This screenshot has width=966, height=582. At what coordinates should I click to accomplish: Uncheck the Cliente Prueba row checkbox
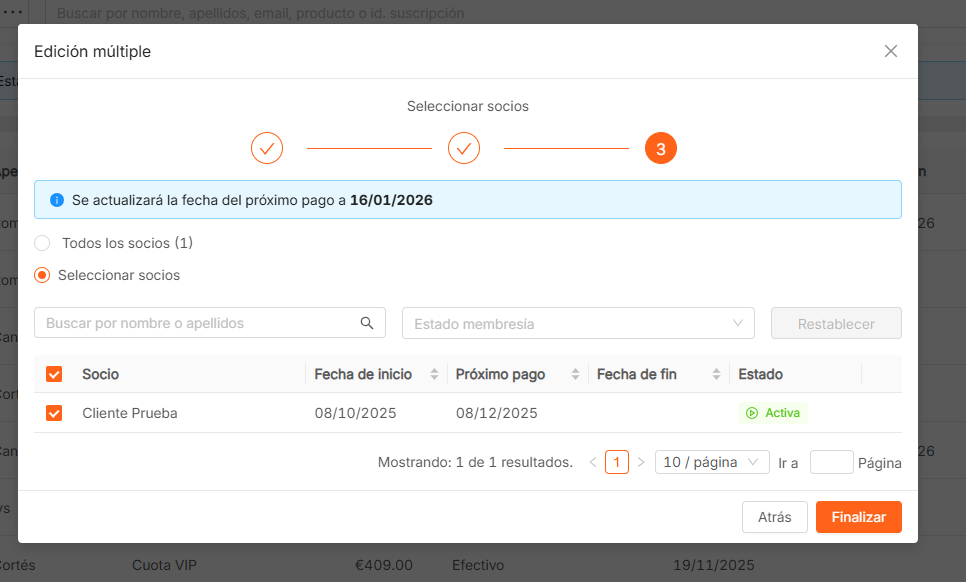[54, 413]
